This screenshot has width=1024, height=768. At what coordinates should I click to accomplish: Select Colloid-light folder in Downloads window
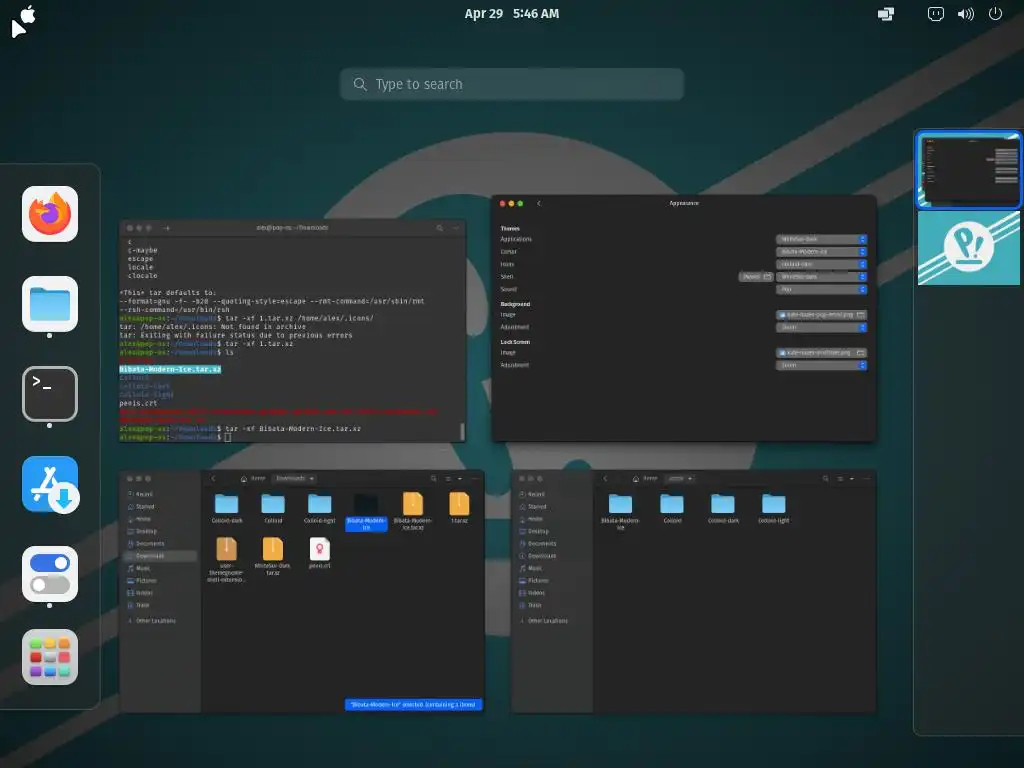[x=319, y=509]
